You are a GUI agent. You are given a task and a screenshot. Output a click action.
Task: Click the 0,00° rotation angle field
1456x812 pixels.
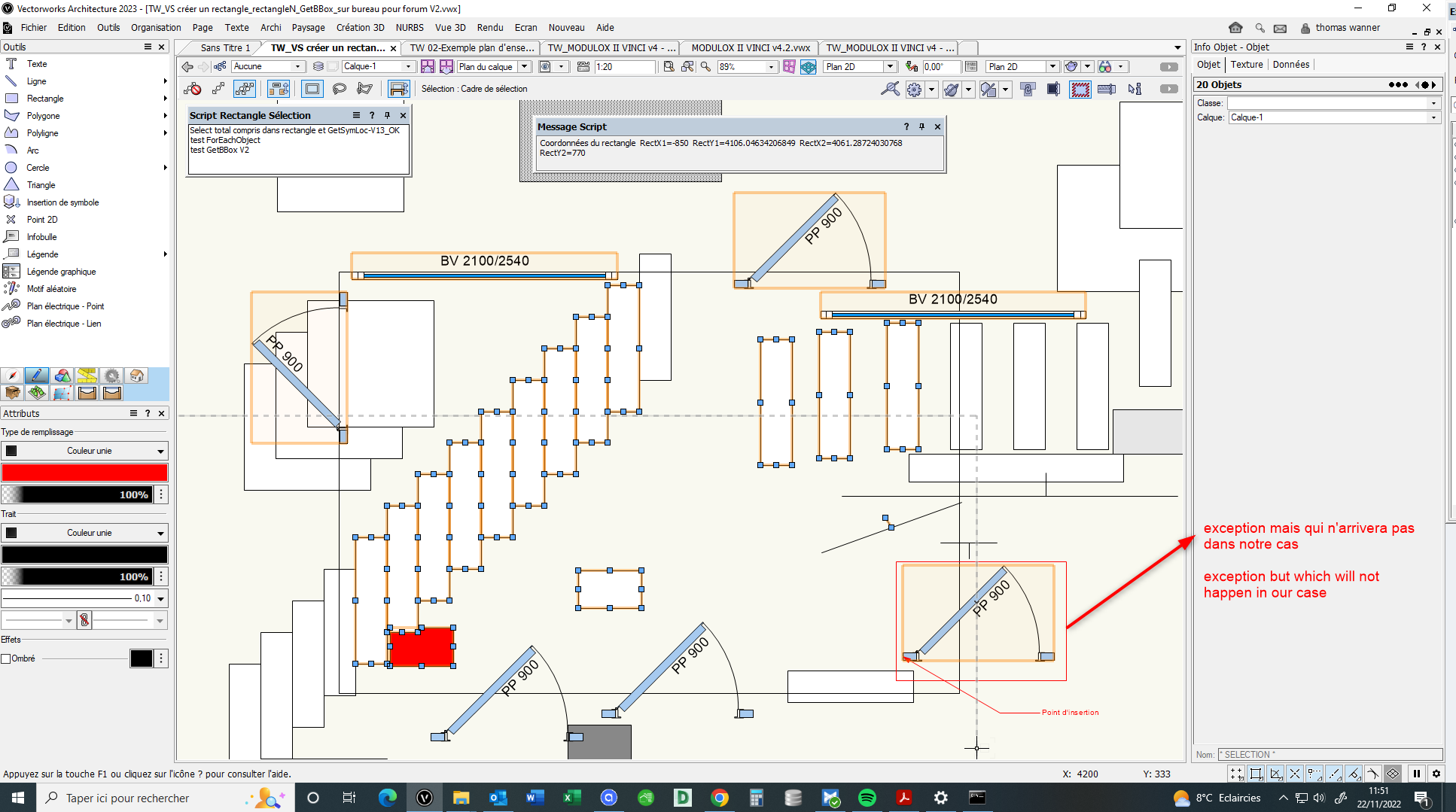click(941, 67)
